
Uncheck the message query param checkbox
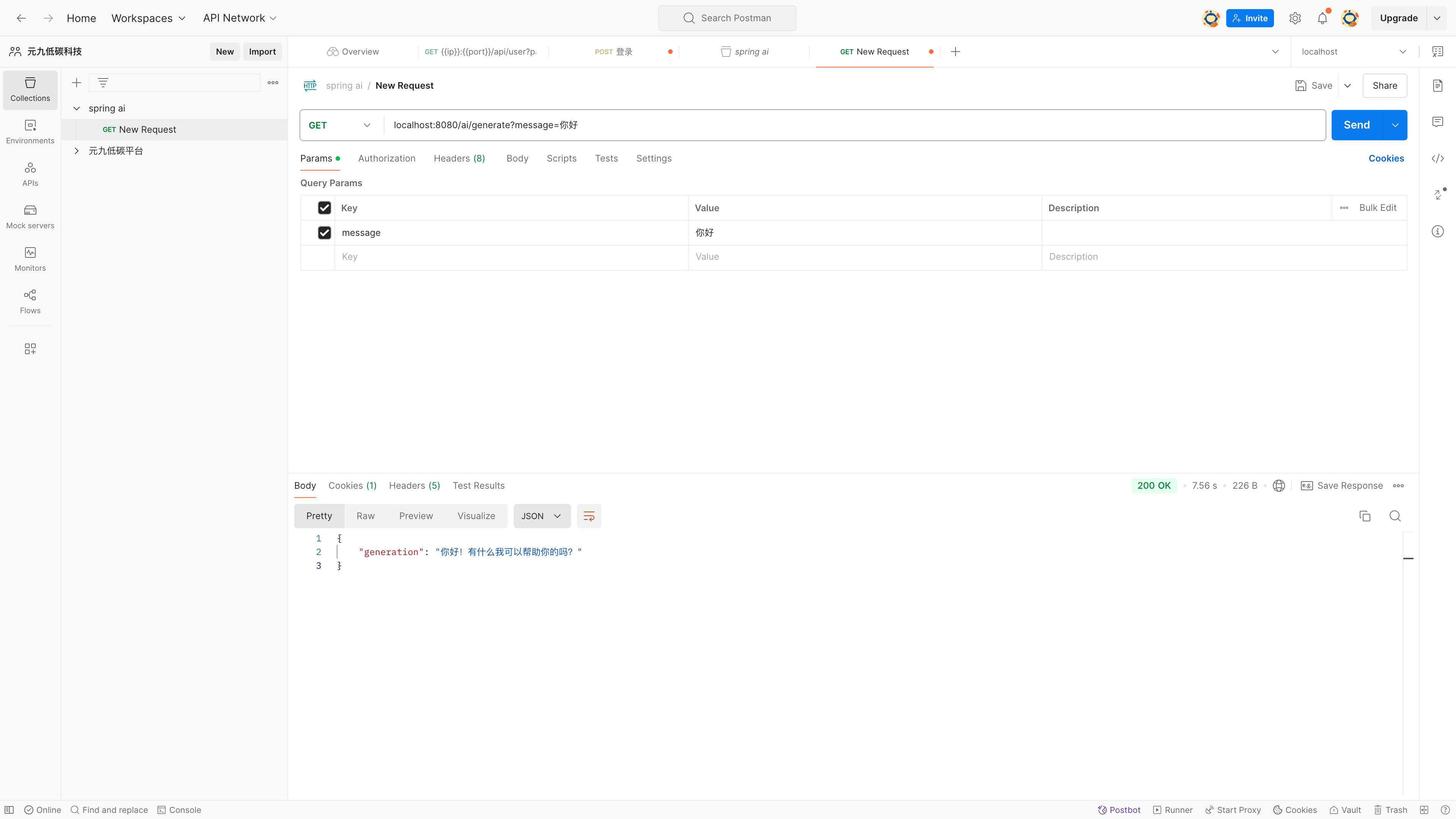[x=324, y=233]
